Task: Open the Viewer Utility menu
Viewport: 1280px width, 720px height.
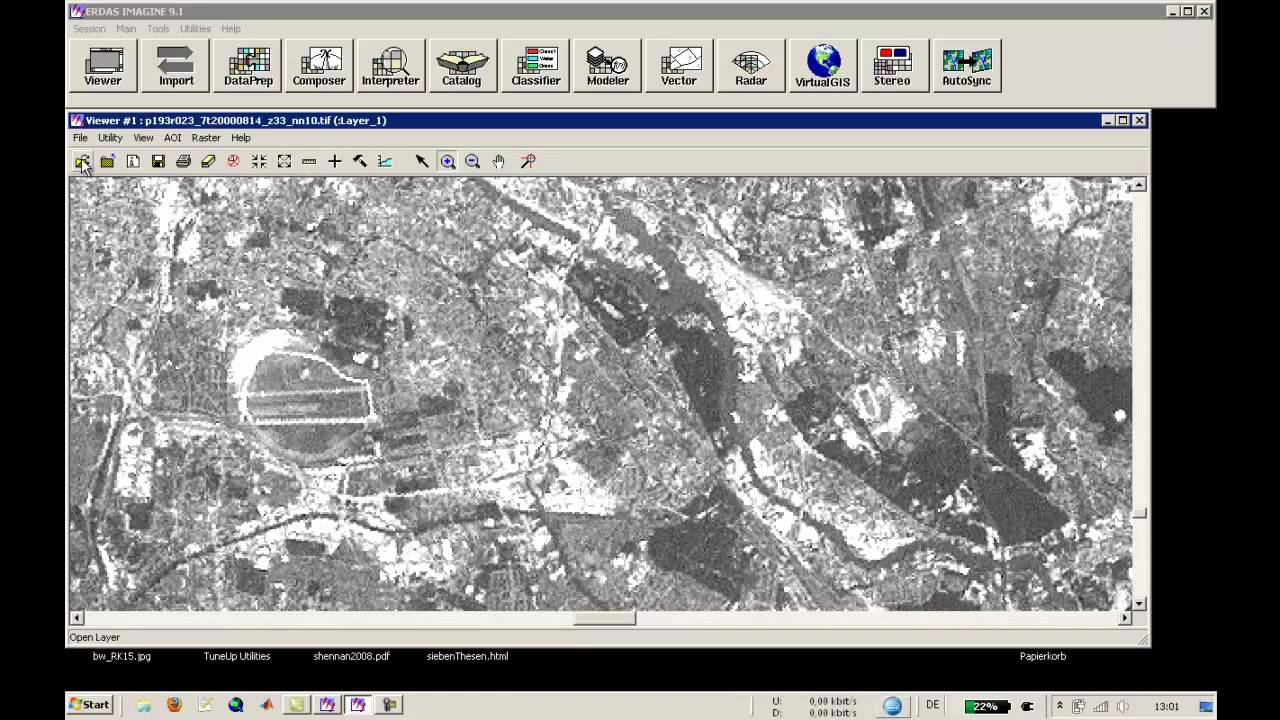Action: (x=110, y=138)
